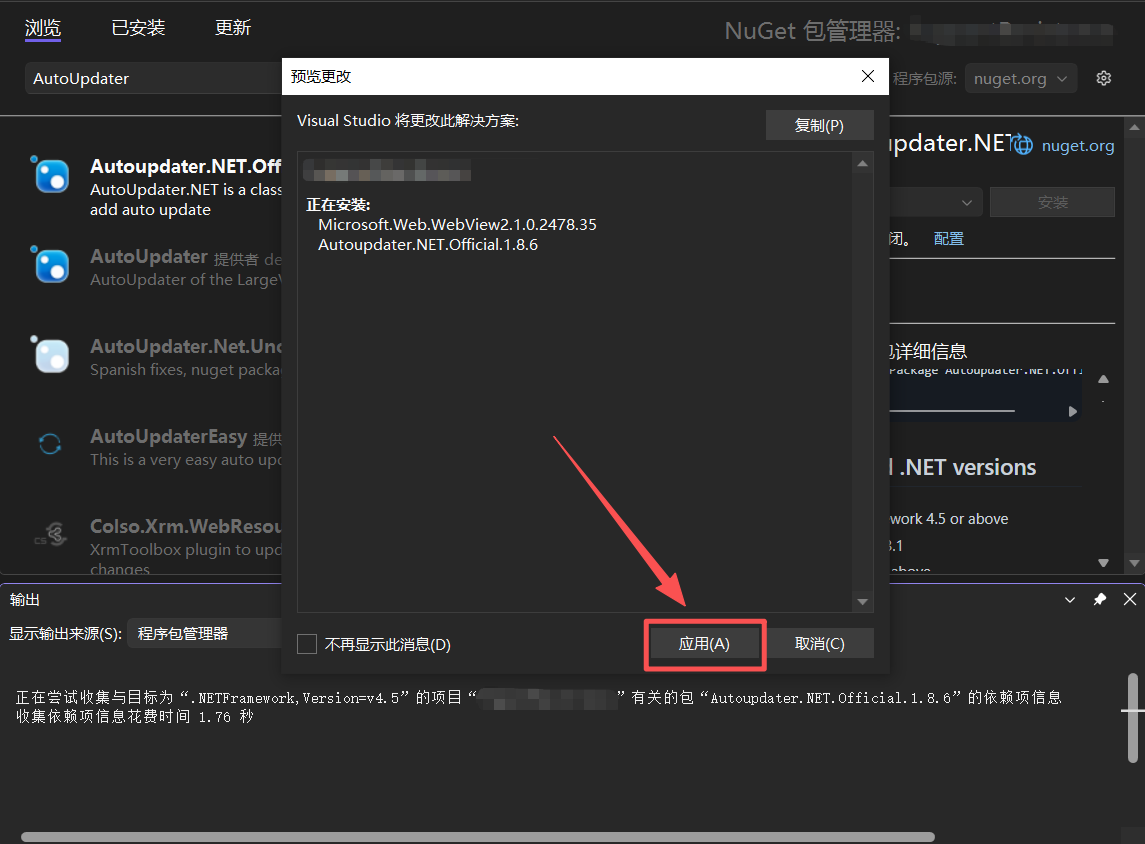
Task: Close the 预览更改 dialog
Action: click(868, 76)
